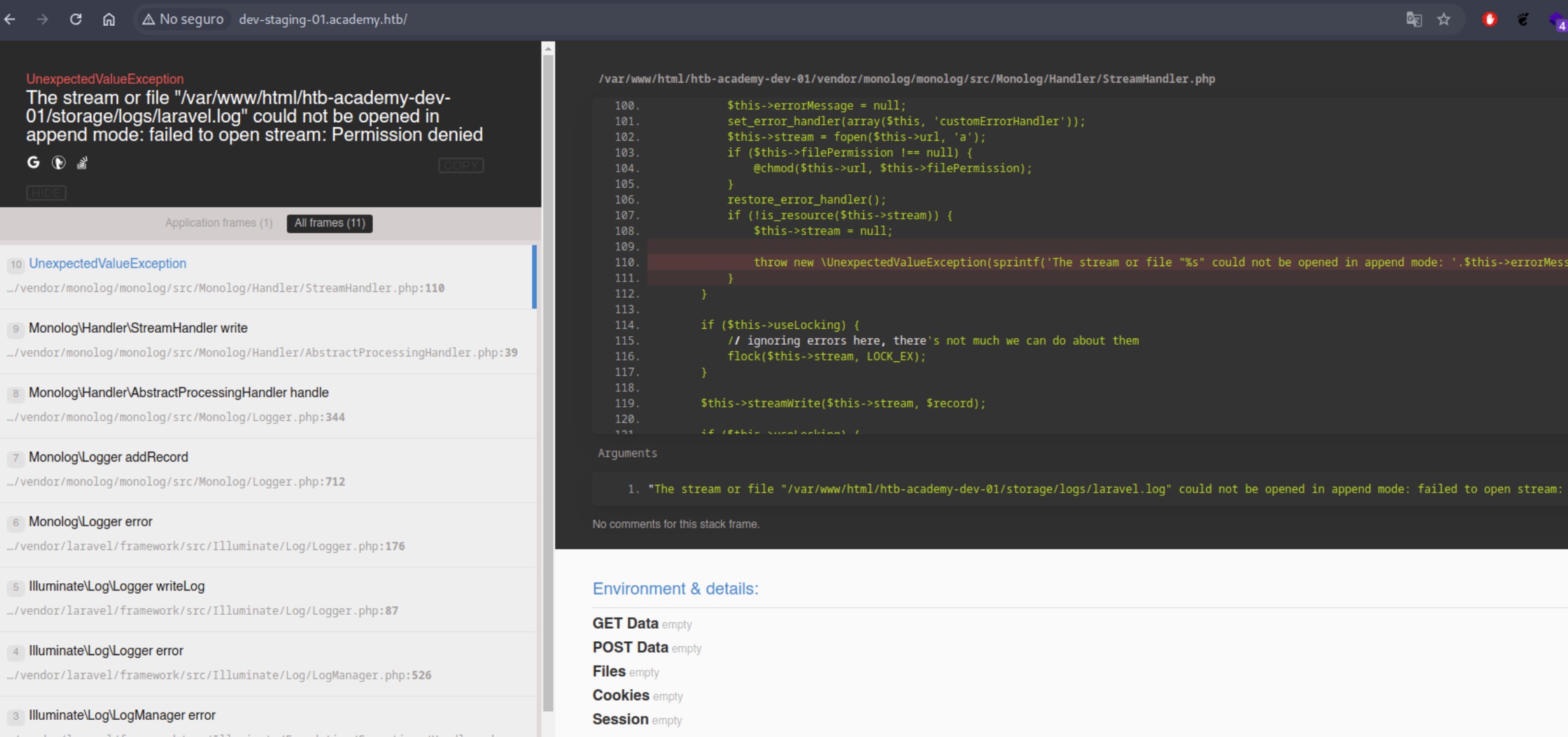1568x737 pixels.
Task: Open frame 7 Monolog\Logger addRecord
Action: [267, 470]
